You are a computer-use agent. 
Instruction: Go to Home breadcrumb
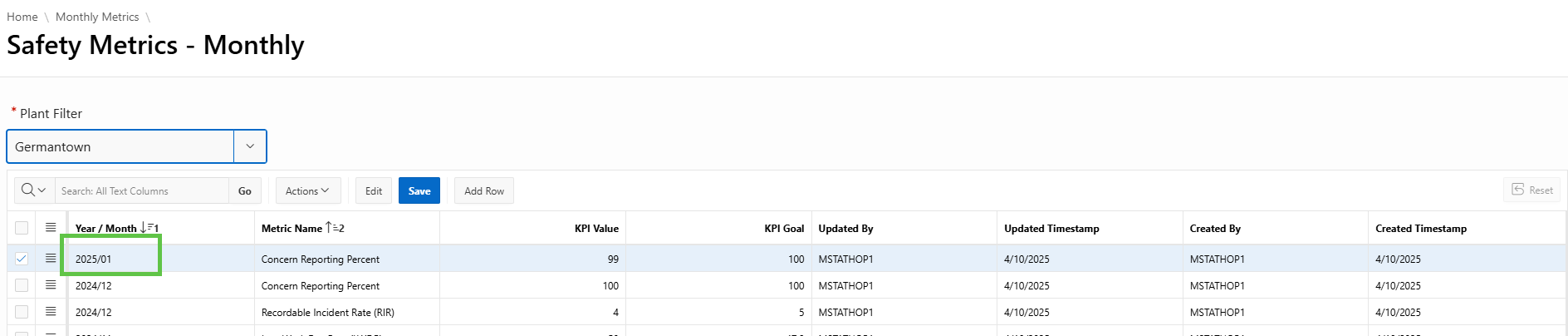tap(22, 17)
